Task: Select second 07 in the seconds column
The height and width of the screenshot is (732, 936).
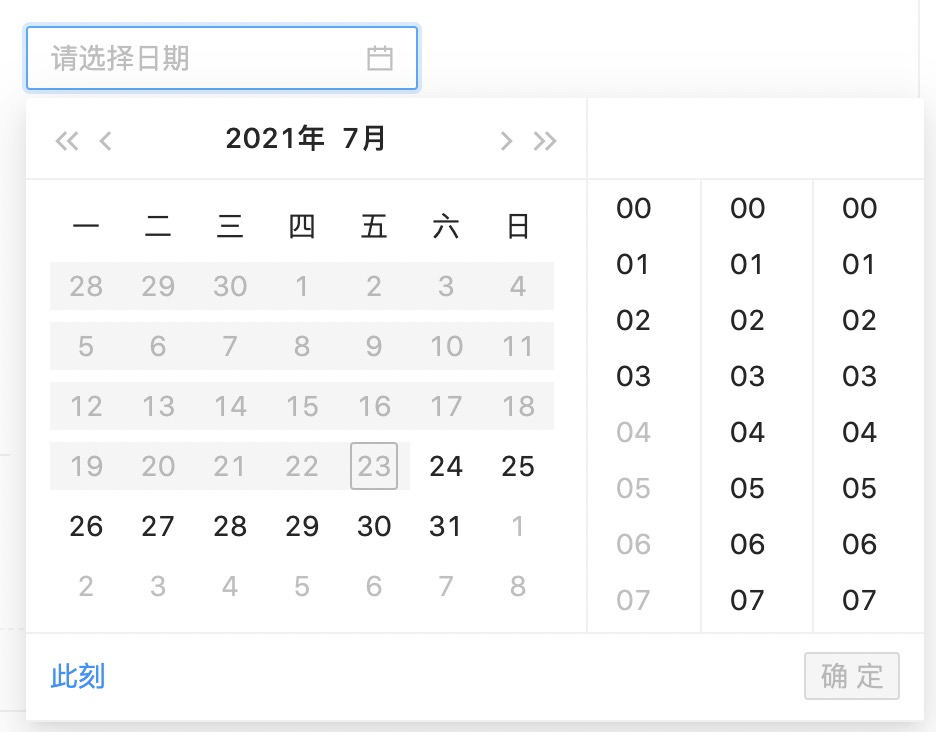Action: tap(860, 601)
